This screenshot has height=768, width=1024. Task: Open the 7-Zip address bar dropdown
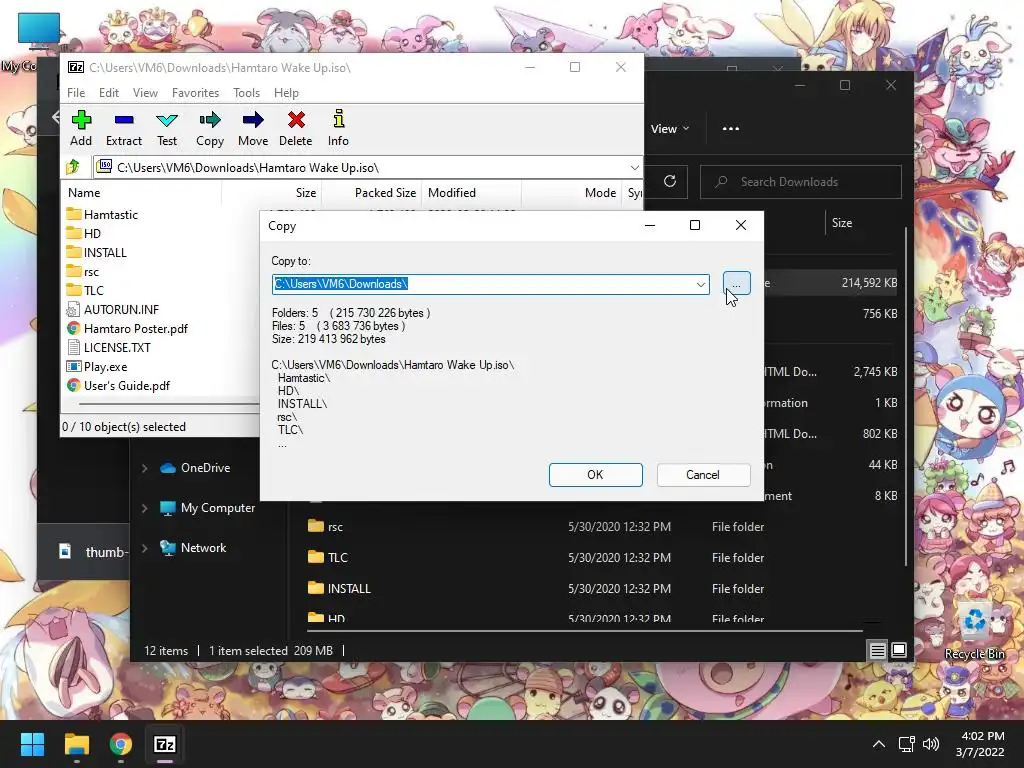[x=634, y=167]
